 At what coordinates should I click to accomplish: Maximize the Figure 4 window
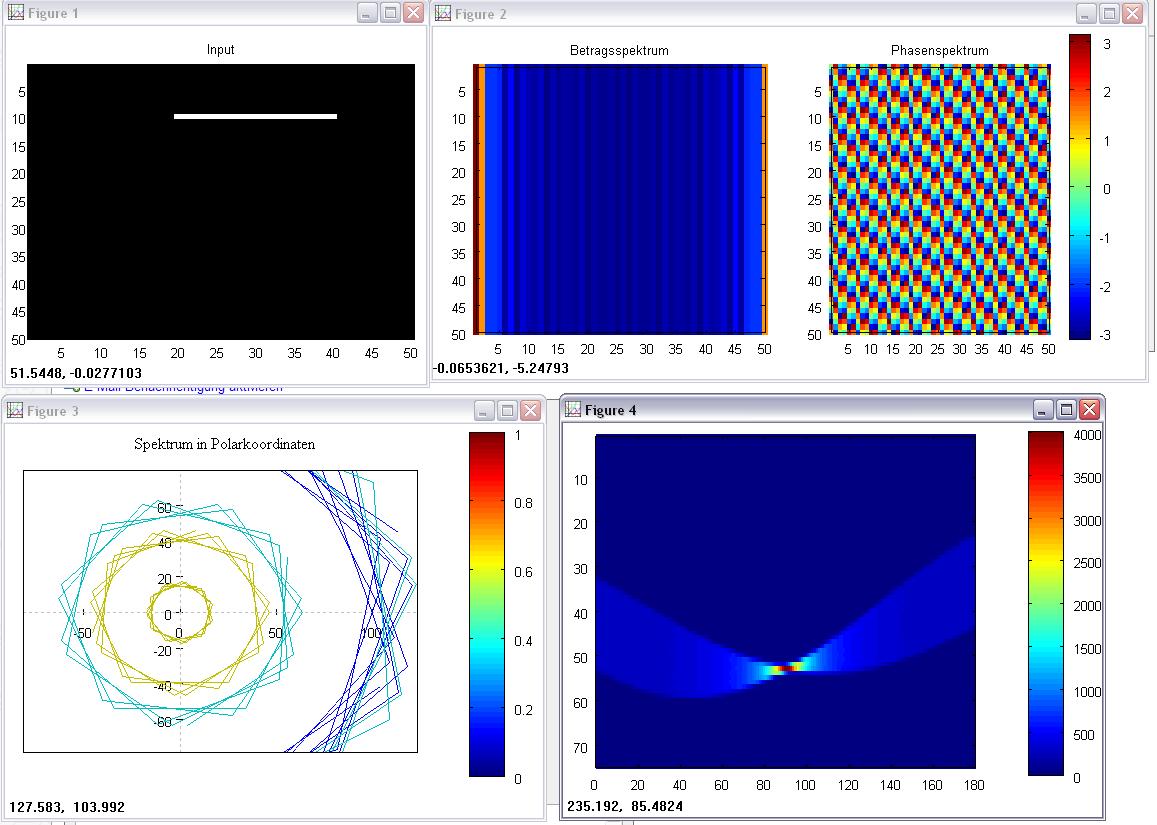coord(1066,410)
